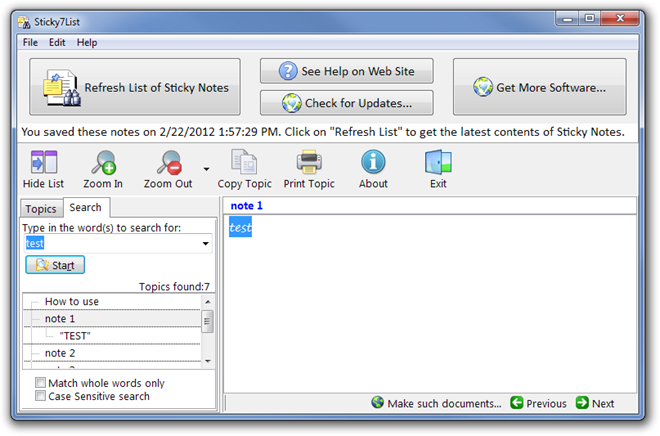Go to Previous search match
This screenshot has width=660, height=436.
(539, 403)
